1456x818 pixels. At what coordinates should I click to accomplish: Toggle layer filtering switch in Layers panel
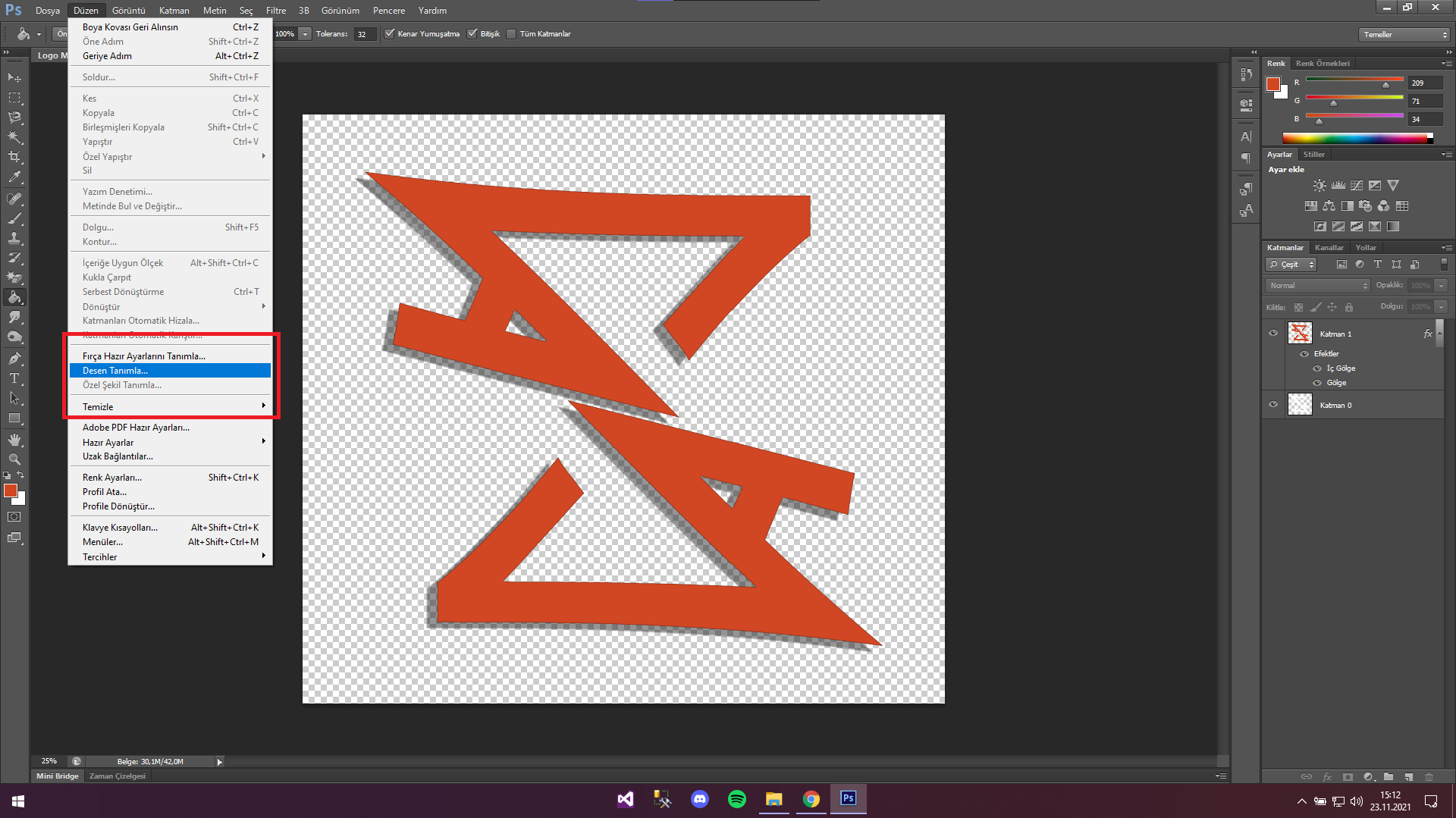pyautogui.click(x=1444, y=265)
